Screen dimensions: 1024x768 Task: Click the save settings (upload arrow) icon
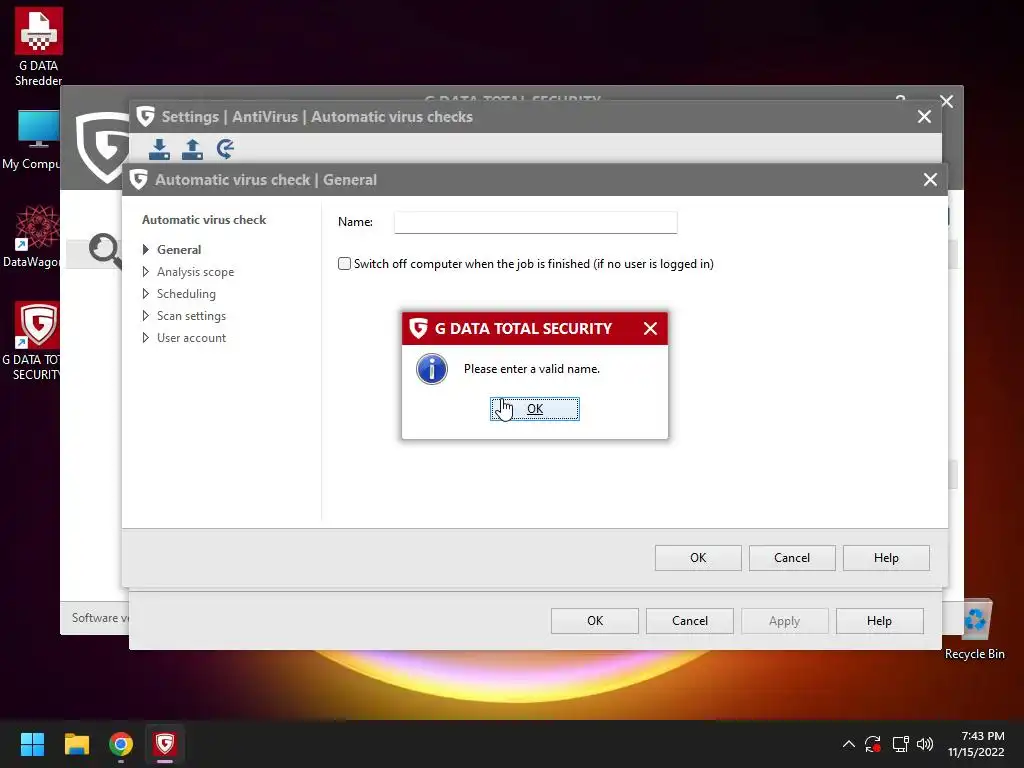click(192, 149)
